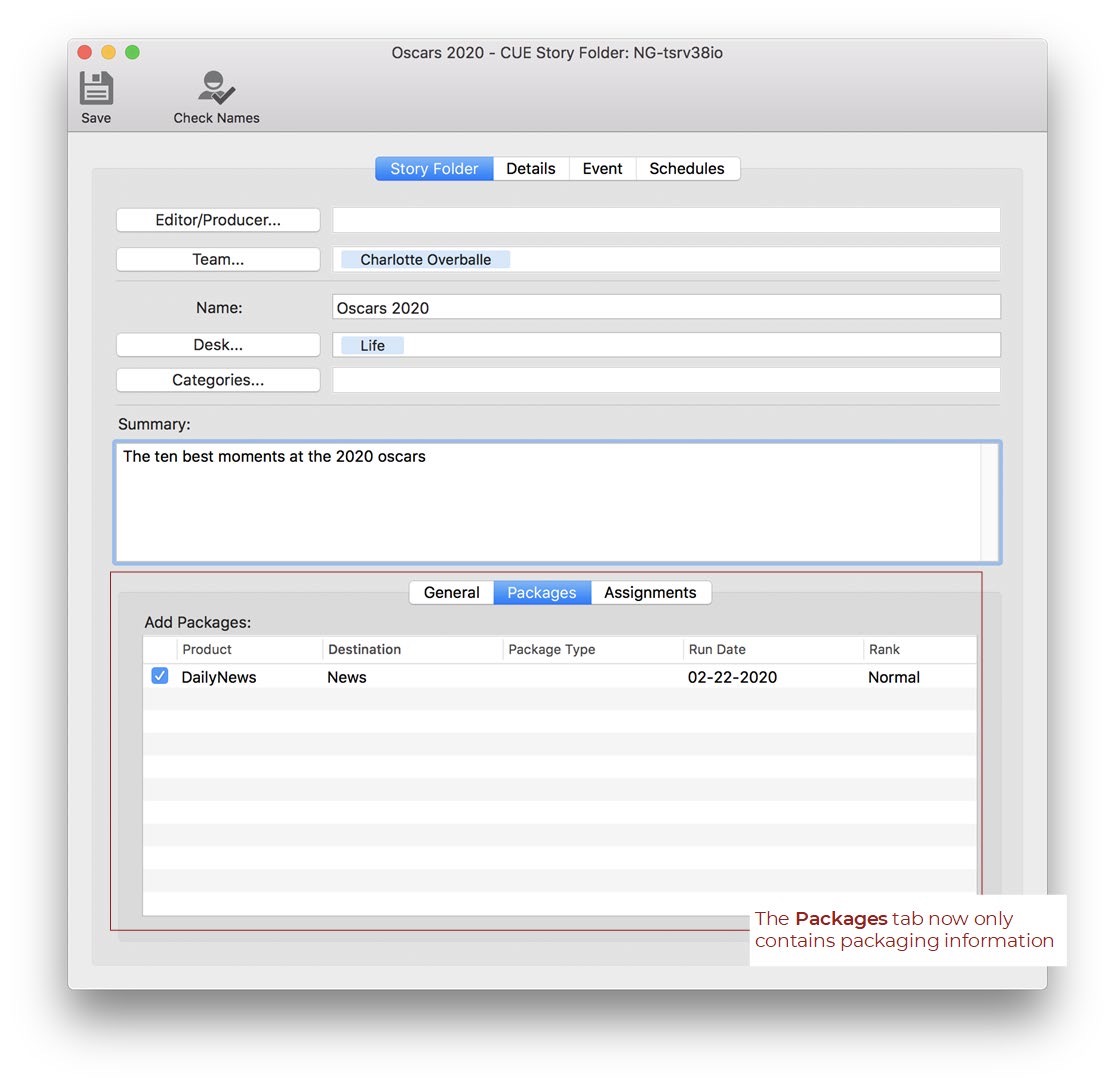Uncheck the DailyNews package checkbox
The width and height of the screenshot is (1115, 1086).
click(160, 677)
